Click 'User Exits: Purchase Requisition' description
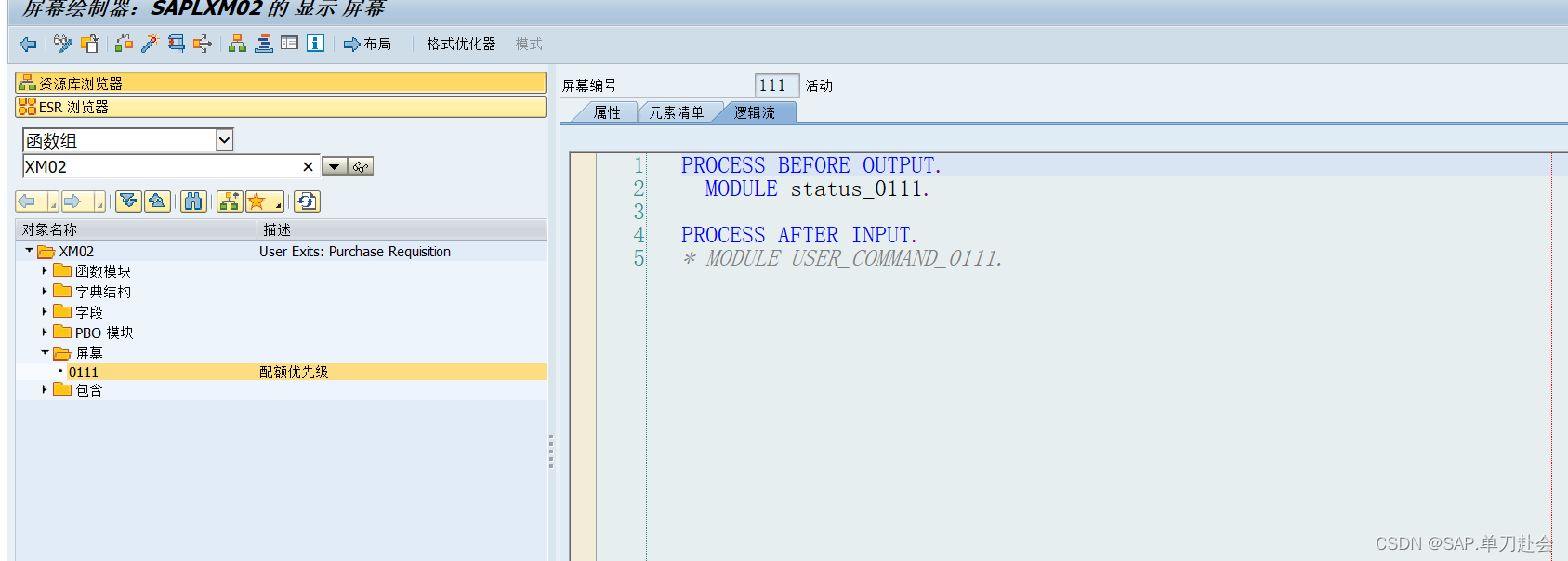Viewport: 1568px width, 561px height. [x=355, y=252]
